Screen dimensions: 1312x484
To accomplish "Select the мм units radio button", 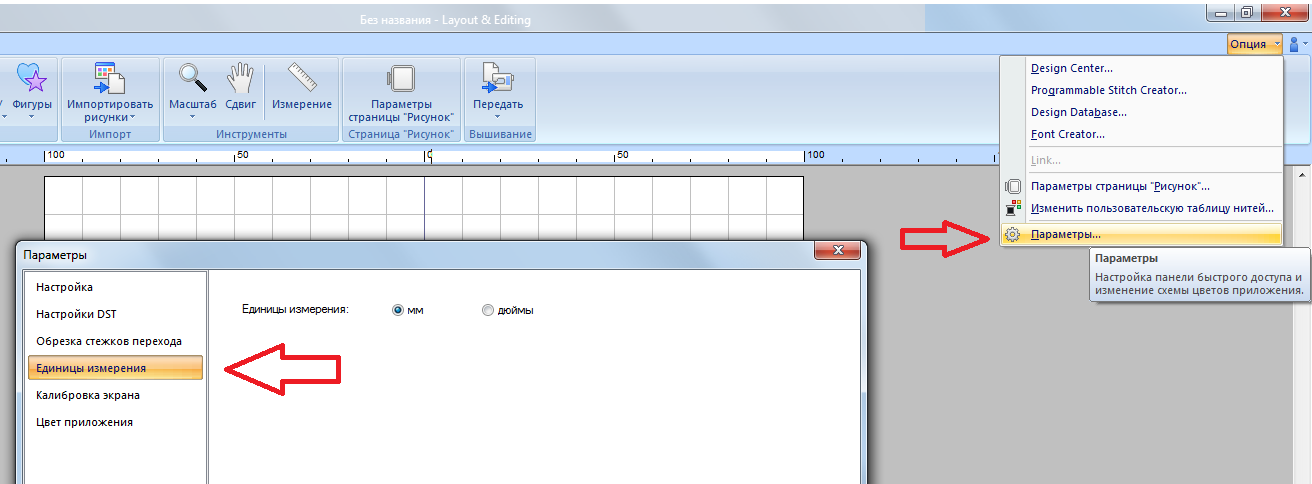I will click(x=398, y=310).
